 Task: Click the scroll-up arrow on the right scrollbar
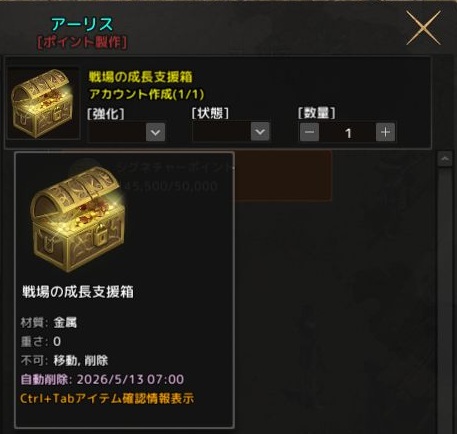tap(445, 159)
